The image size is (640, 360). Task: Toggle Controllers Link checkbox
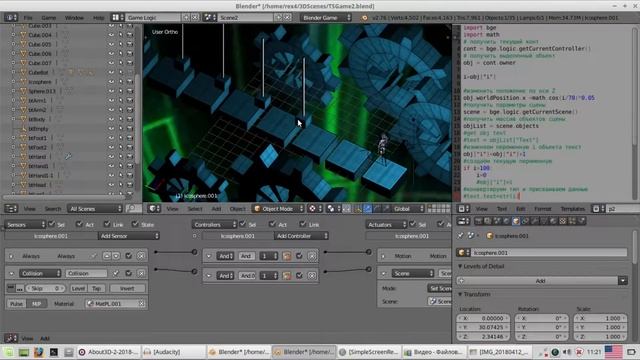point(302,224)
